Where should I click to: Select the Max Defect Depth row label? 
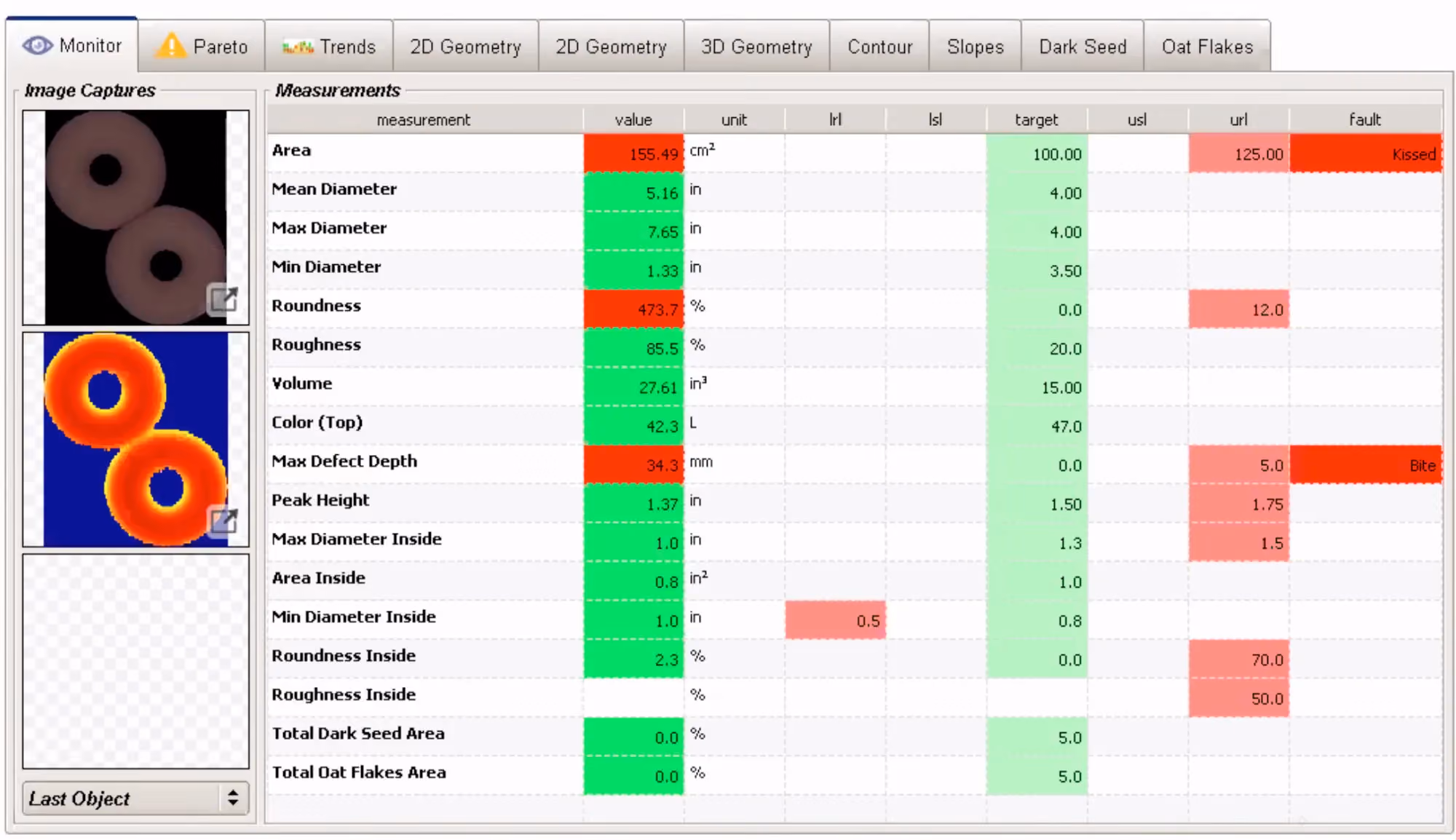(x=344, y=461)
